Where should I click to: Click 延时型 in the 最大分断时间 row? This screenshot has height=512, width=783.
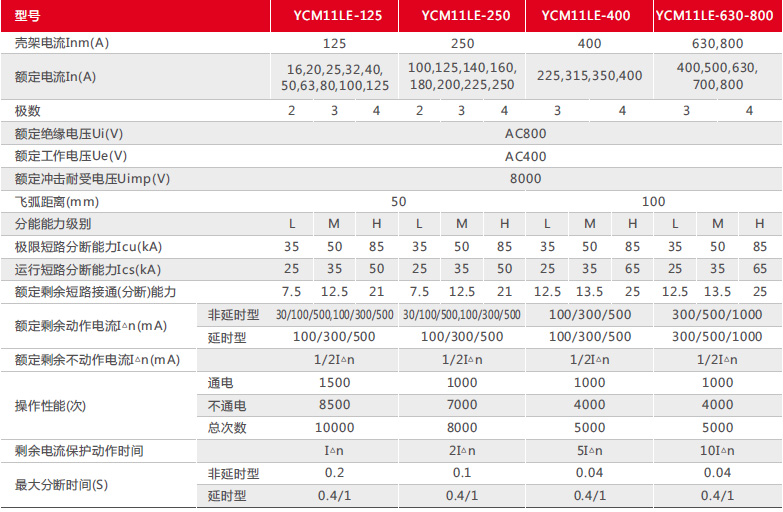[x=227, y=496]
